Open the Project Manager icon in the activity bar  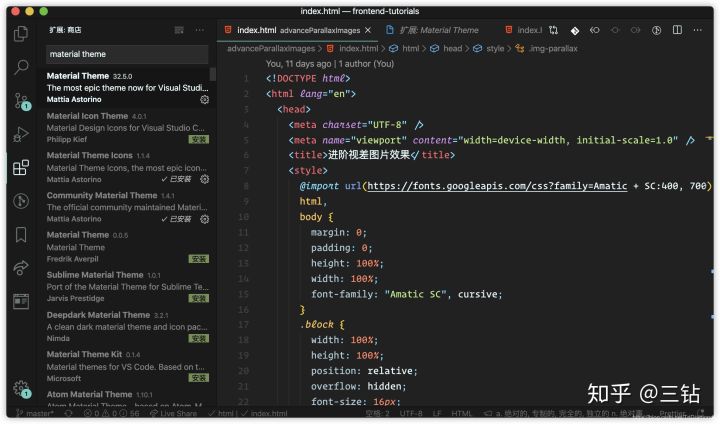tap(21, 301)
